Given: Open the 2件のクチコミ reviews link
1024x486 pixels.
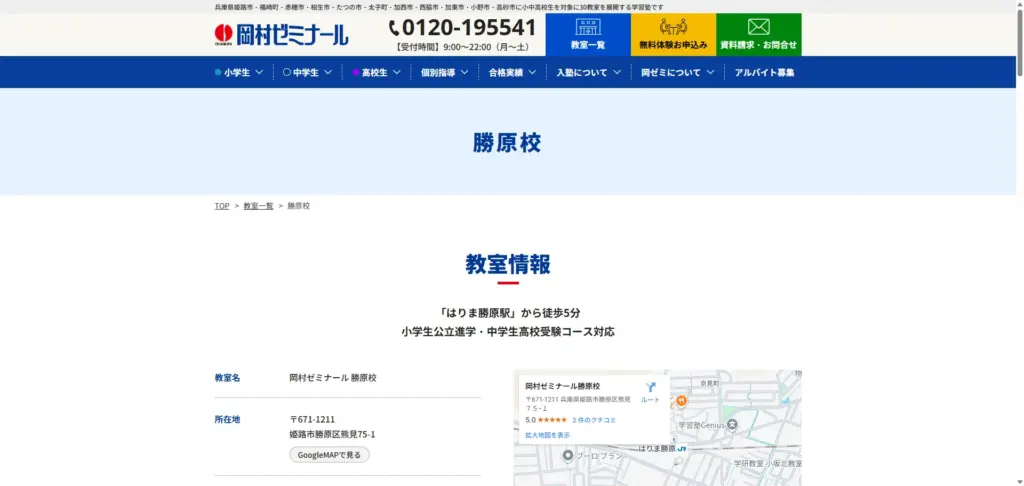Looking at the screenshot, I should click(x=594, y=420).
